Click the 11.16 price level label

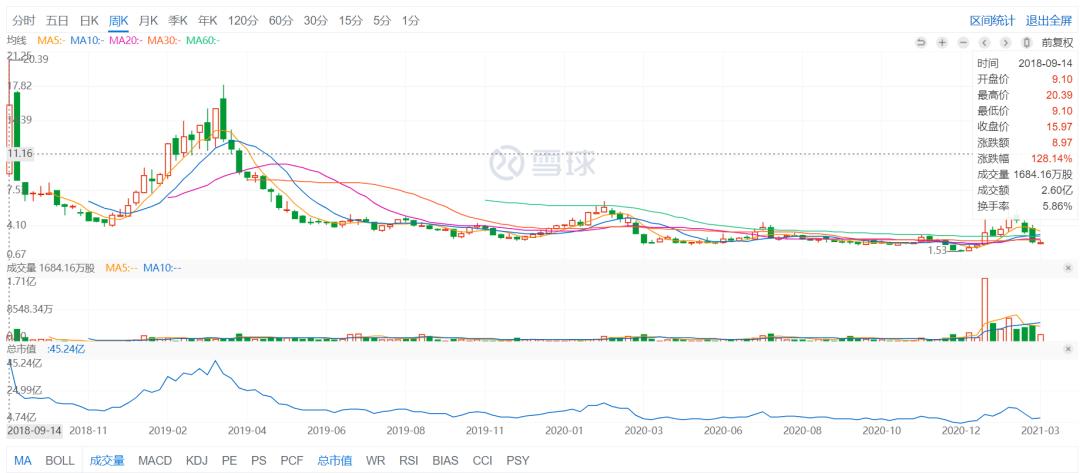pos(19,154)
